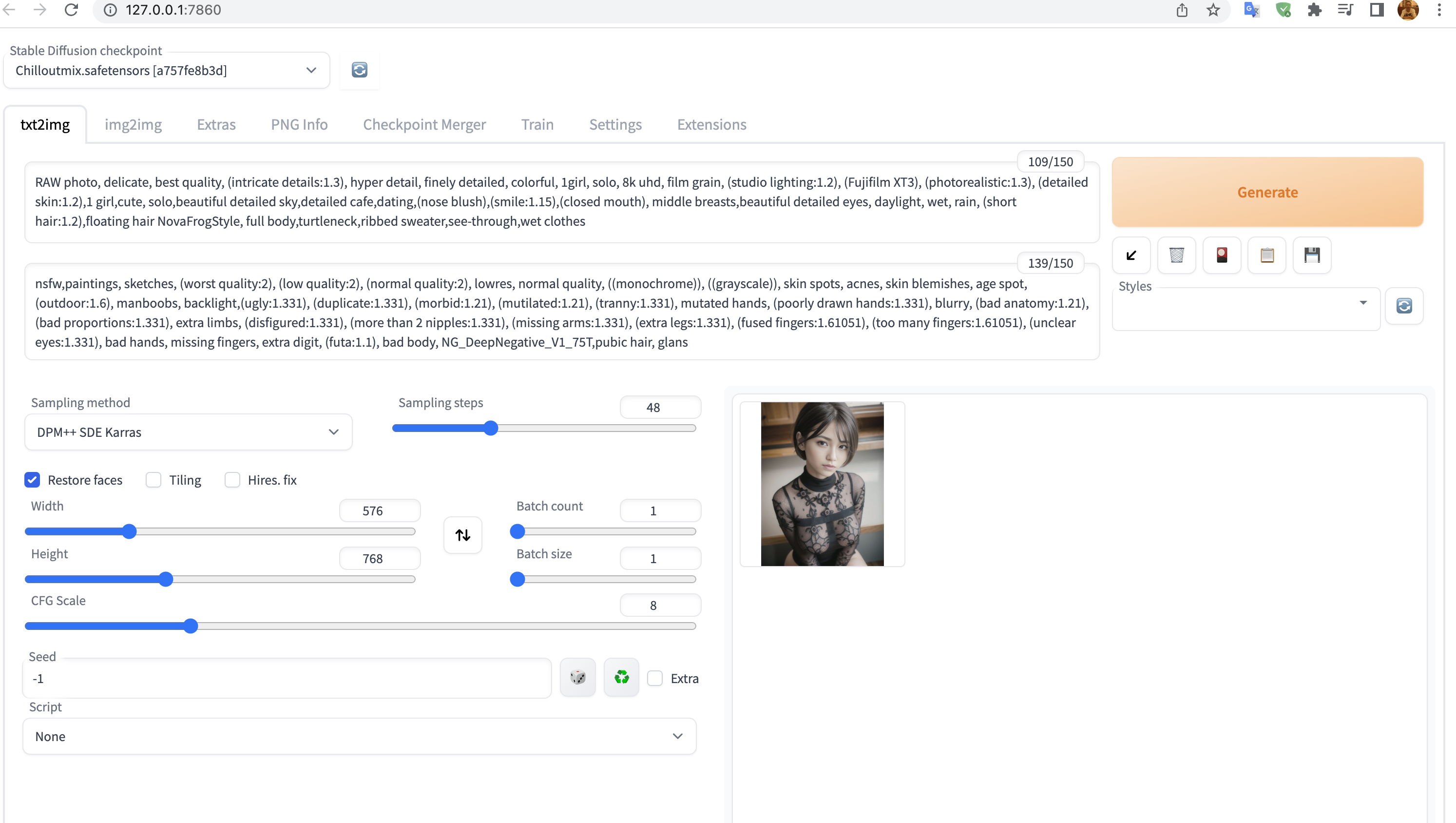This screenshot has width=1456, height=823.
Task: Switch to the img2img tab
Action: (x=134, y=124)
